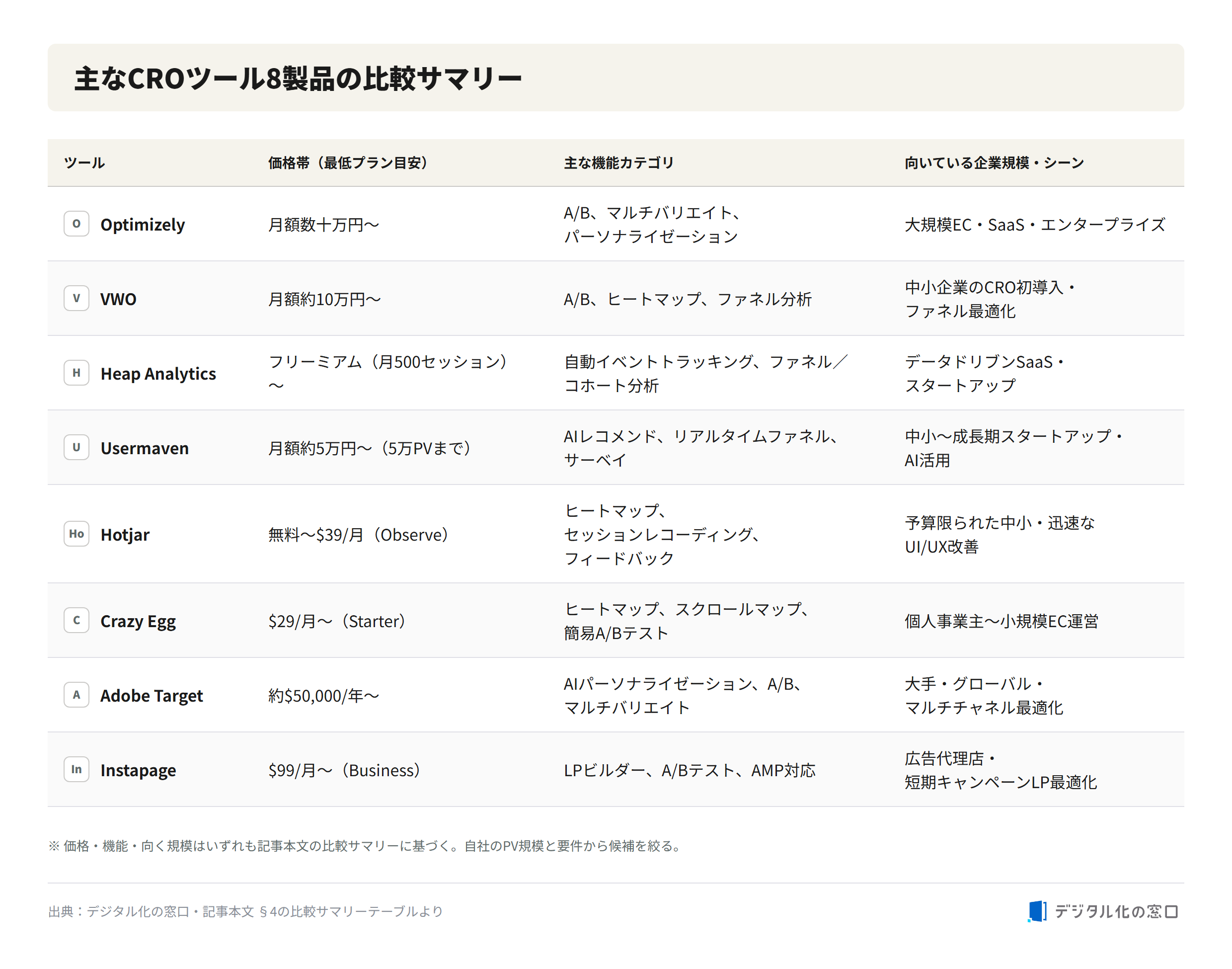
Task: Click the Instapage tool name
Action: click(x=139, y=770)
